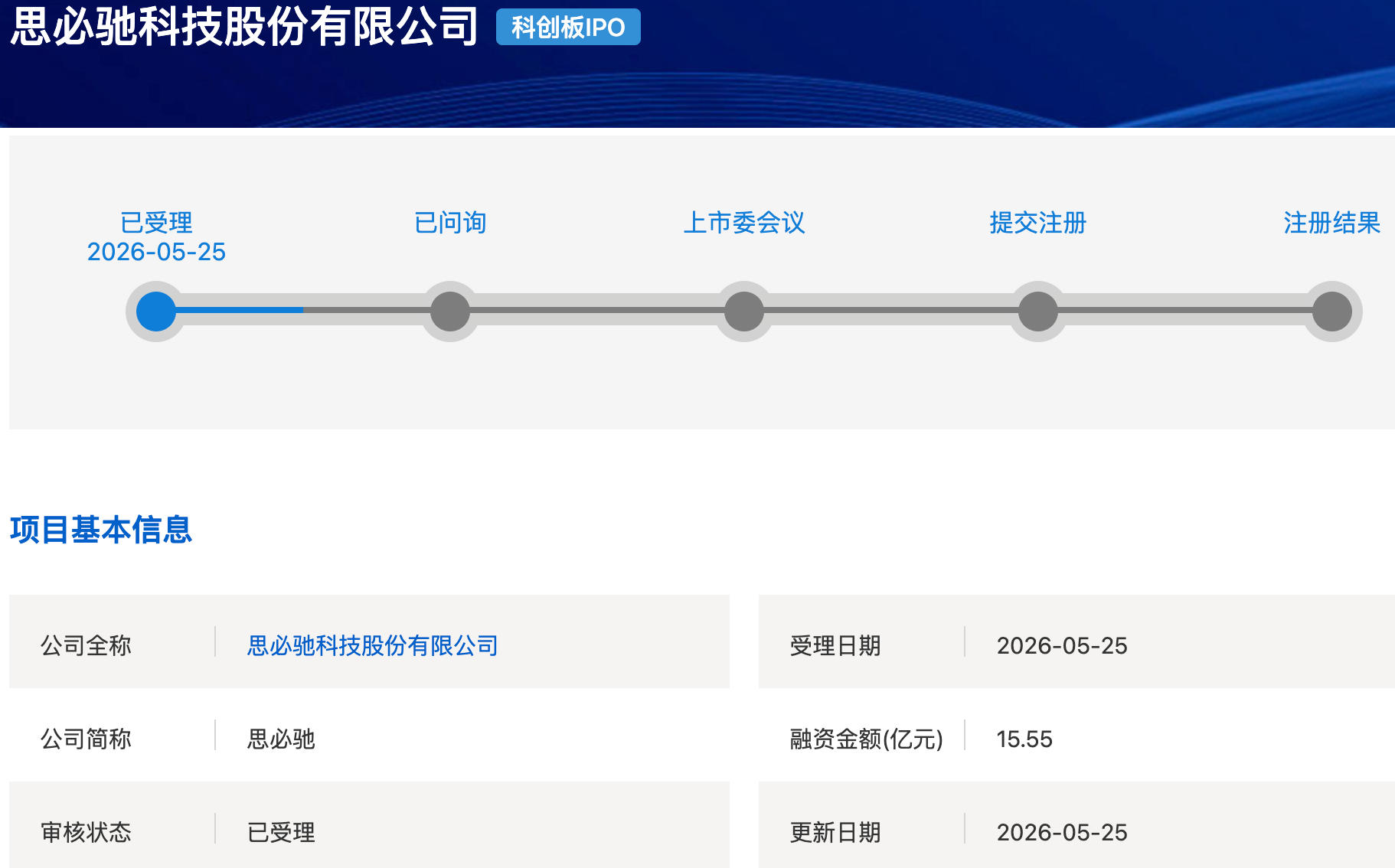Click the 思必驰 short name value
The width and height of the screenshot is (1395, 868).
[281, 739]
